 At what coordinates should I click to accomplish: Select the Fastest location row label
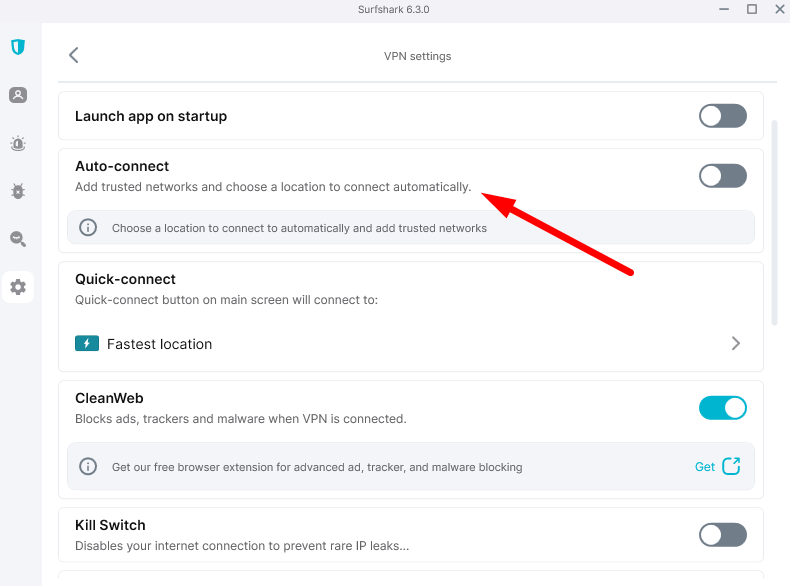tap(159, 344)
